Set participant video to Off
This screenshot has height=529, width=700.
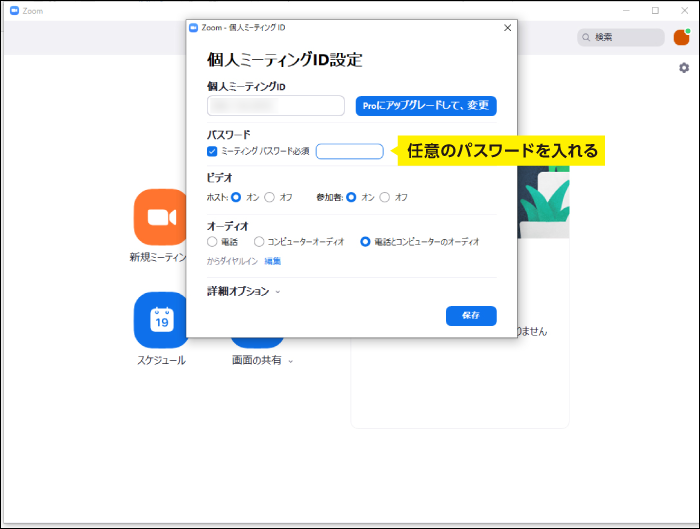coord(384,197)
